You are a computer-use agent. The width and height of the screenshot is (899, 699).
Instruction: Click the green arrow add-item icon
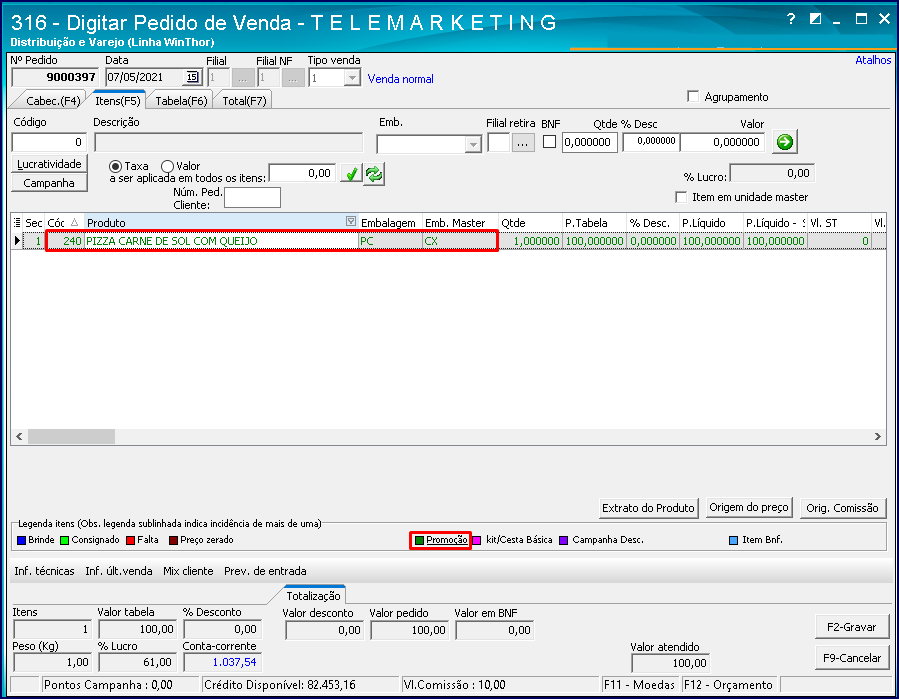point(784,142)
